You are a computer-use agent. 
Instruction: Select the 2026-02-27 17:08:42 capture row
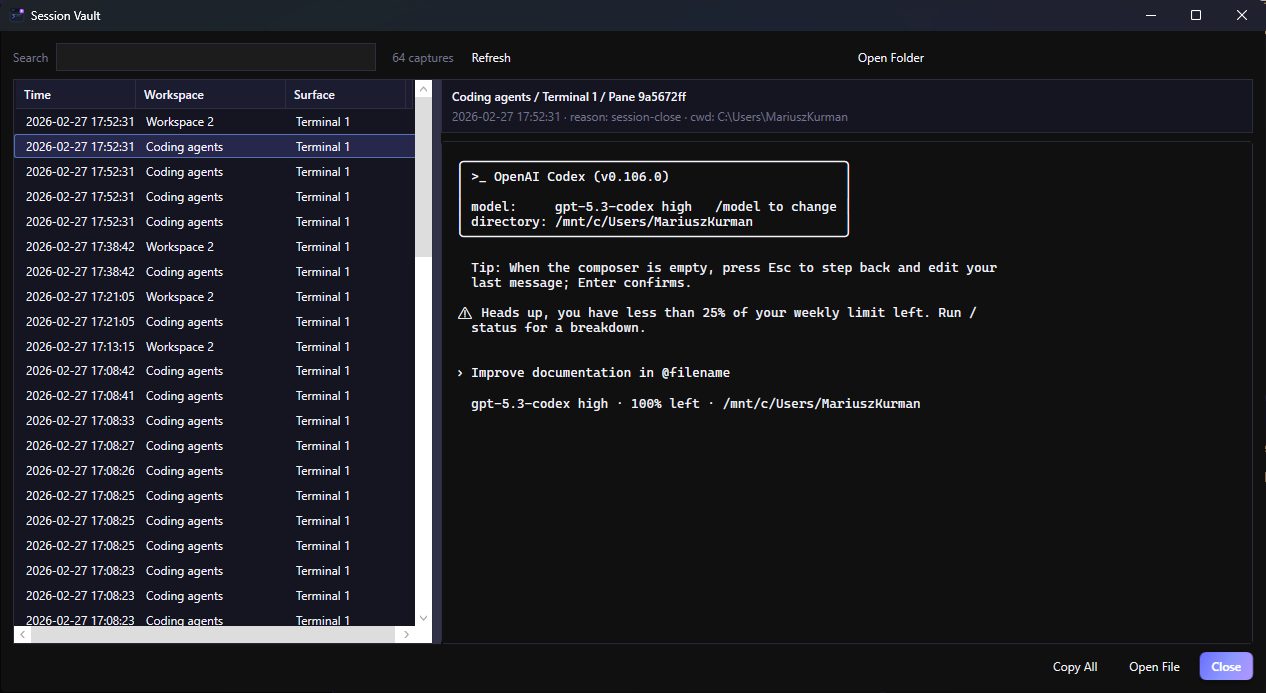[x=214, y=371]
